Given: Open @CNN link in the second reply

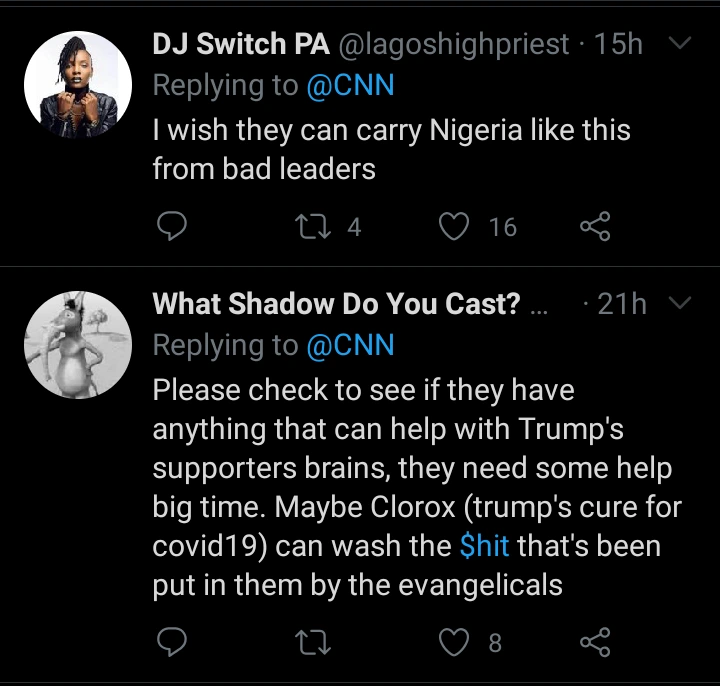Looking at the screenshot, I should click(350, 346).
